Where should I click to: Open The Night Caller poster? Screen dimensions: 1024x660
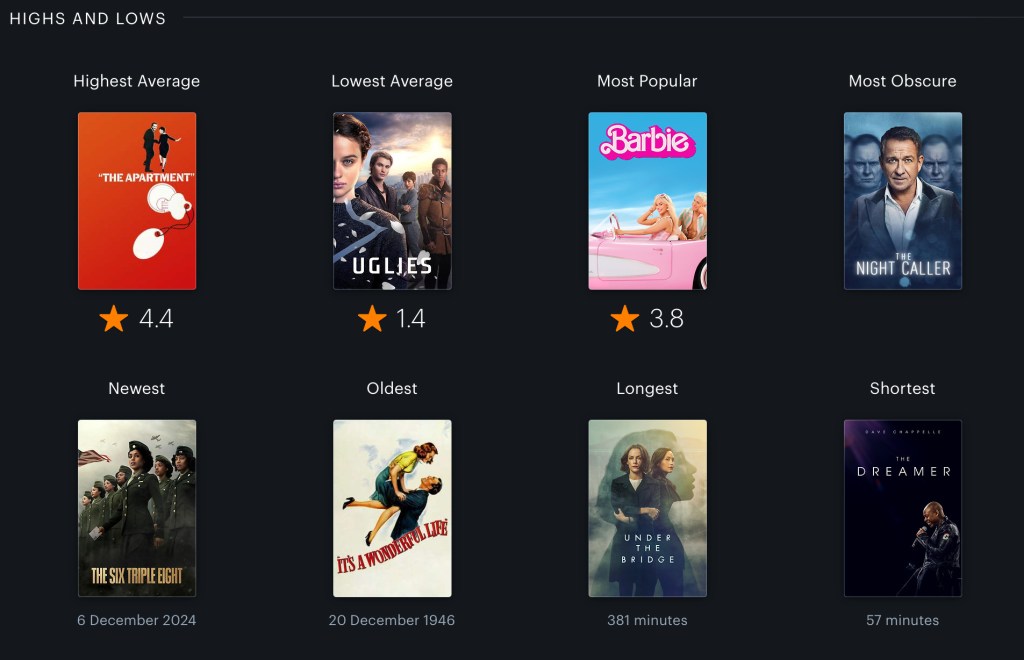(x=903, y=200)
